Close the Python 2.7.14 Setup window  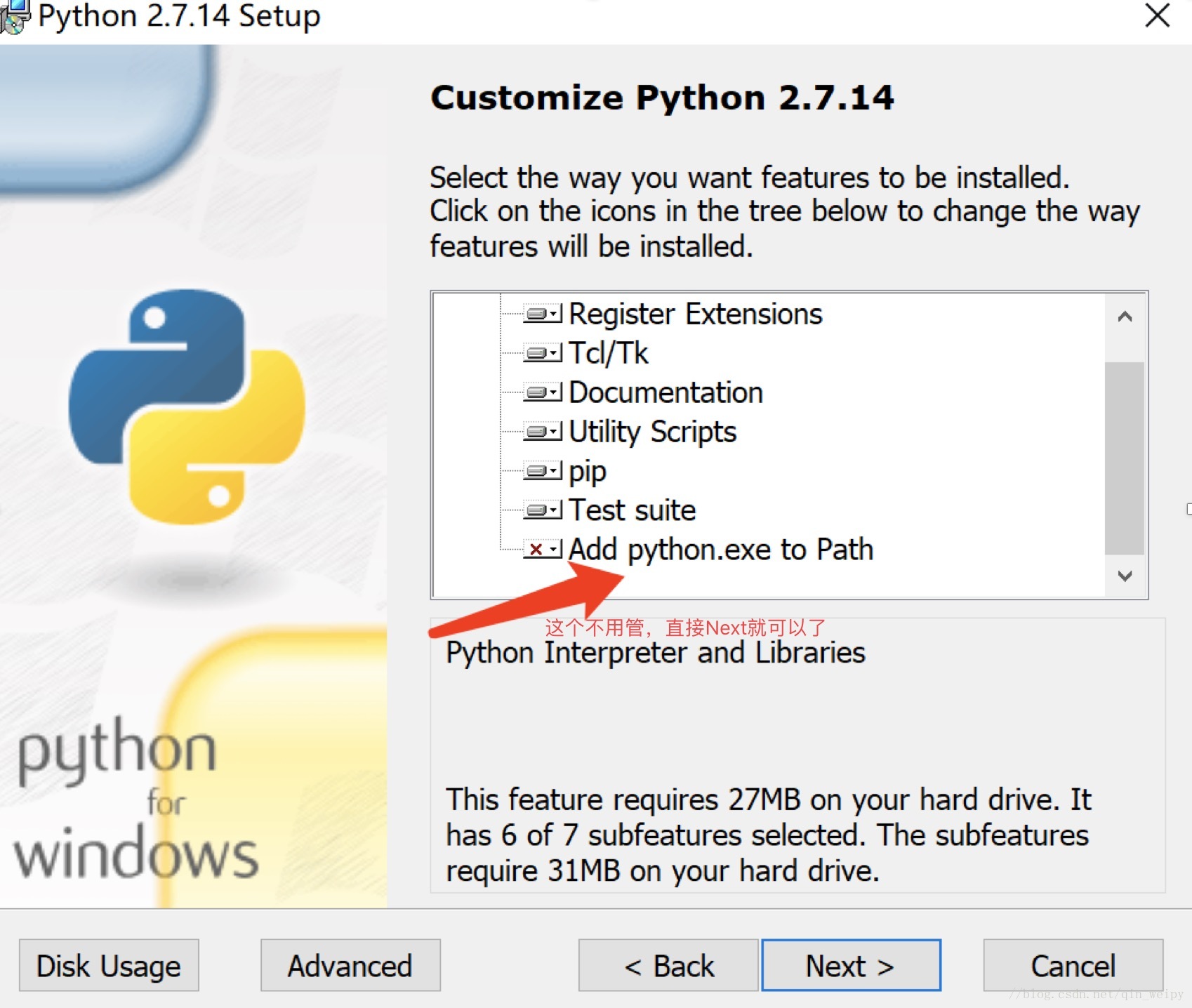point(1157,15)
